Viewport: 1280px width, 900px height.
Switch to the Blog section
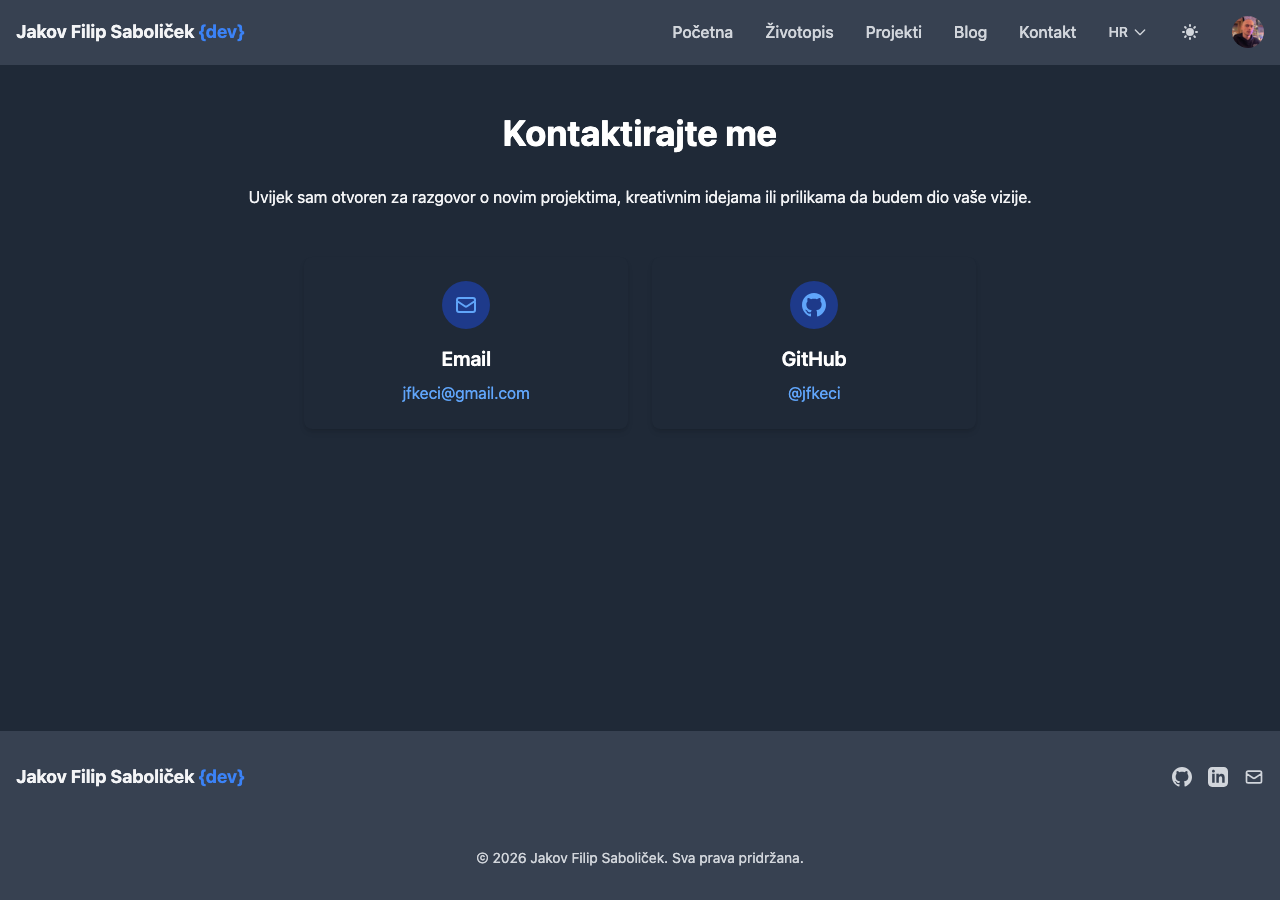(x=969, y=32)
